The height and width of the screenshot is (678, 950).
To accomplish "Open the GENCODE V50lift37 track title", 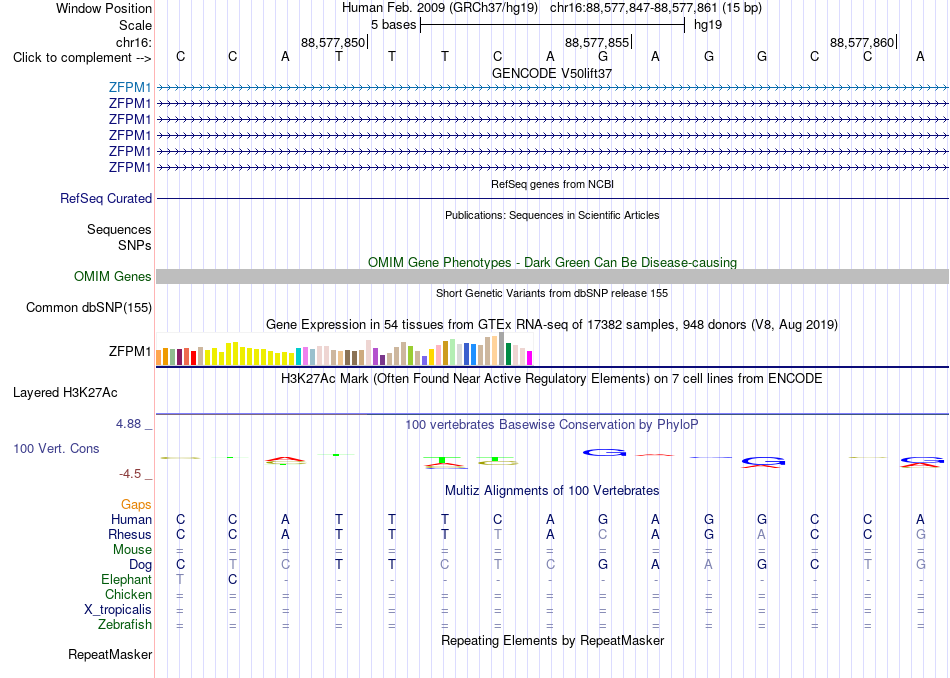I will [552, 73].
